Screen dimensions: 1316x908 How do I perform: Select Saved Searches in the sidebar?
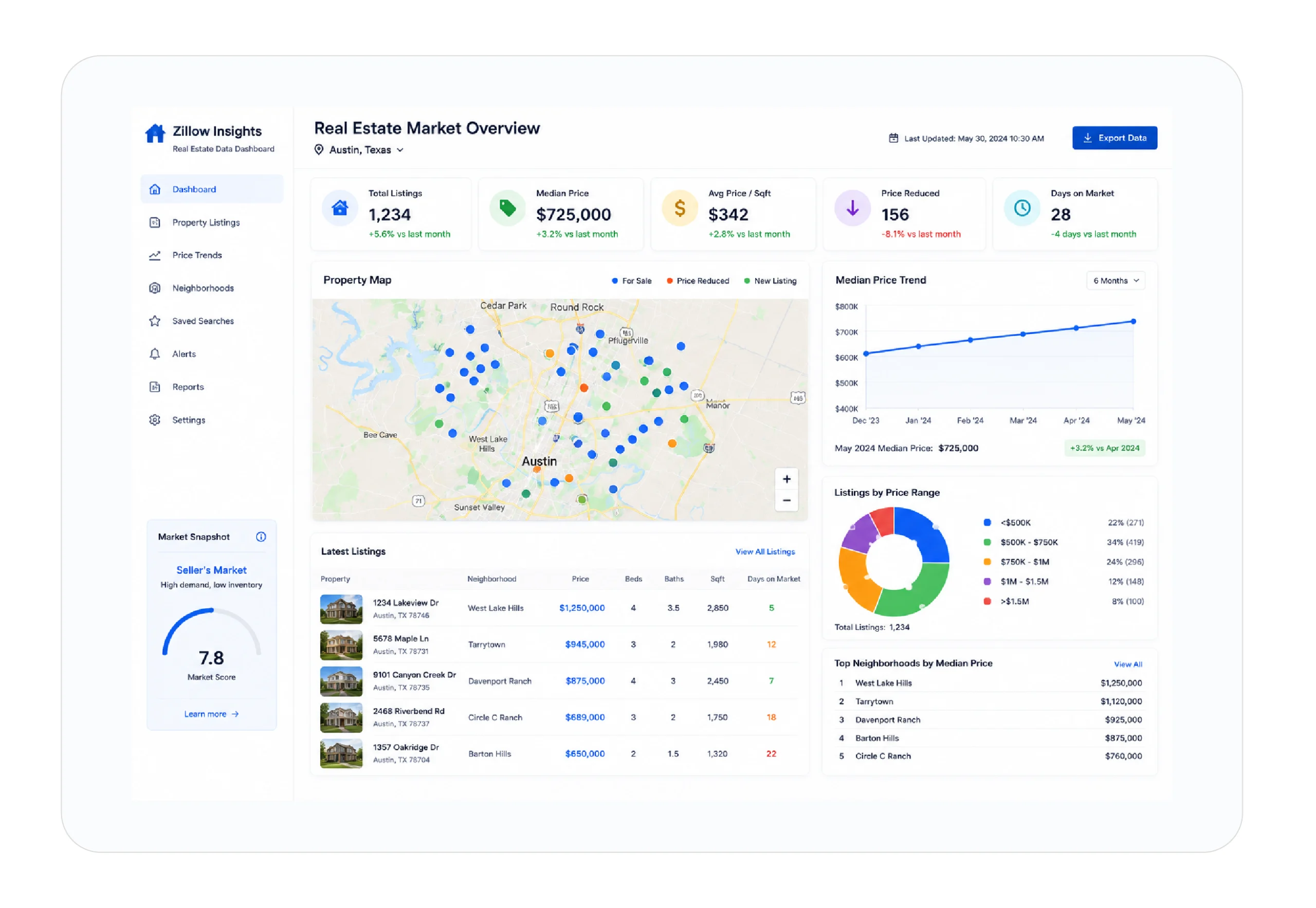click(x=212, y=322)
